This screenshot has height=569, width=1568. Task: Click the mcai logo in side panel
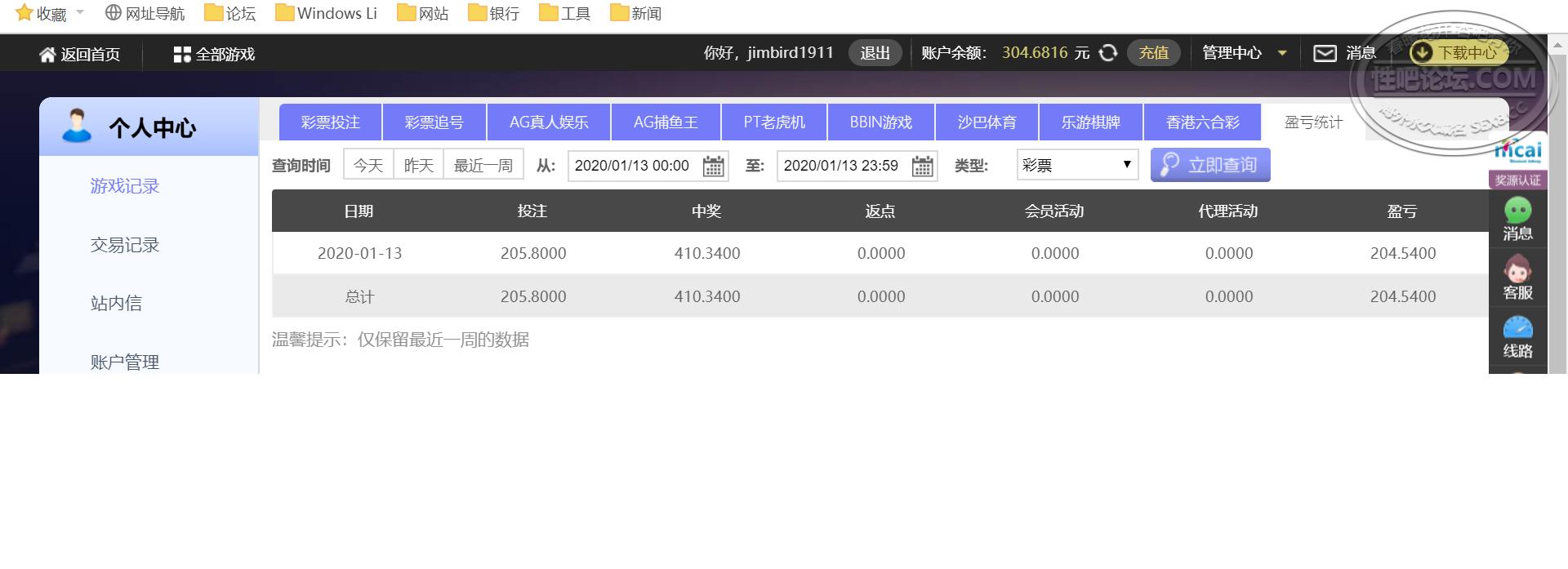tap(1517, 150)
